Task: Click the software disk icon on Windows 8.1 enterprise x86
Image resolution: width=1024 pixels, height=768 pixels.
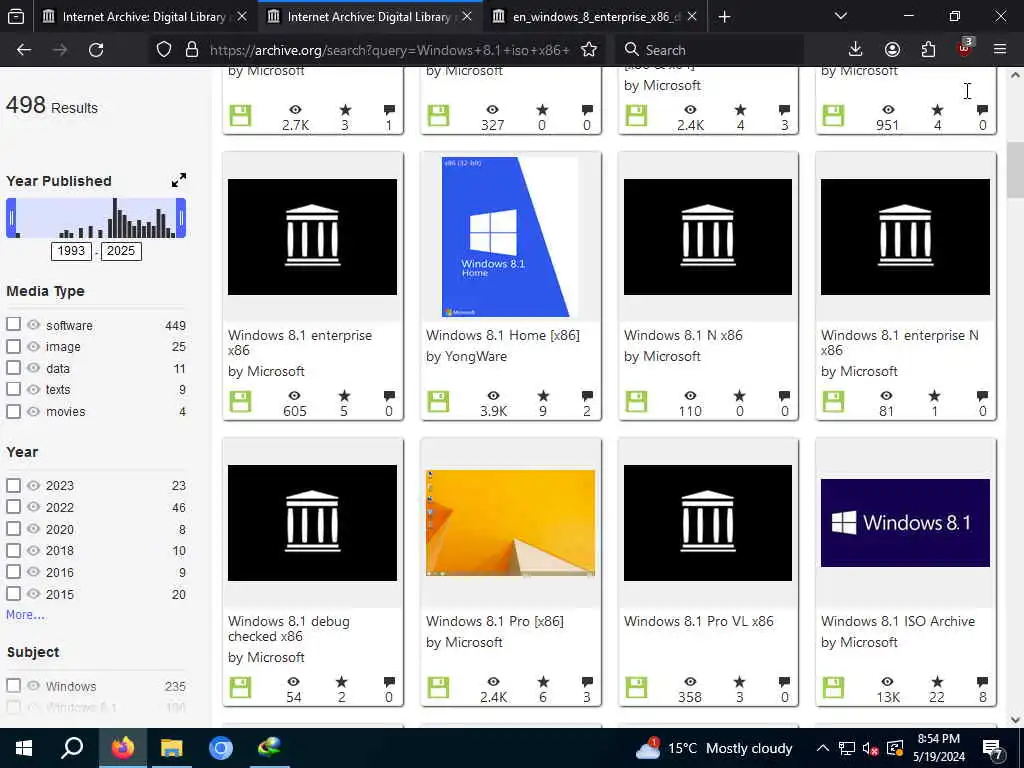Action: pyautogui.click(x=240, y=402)
